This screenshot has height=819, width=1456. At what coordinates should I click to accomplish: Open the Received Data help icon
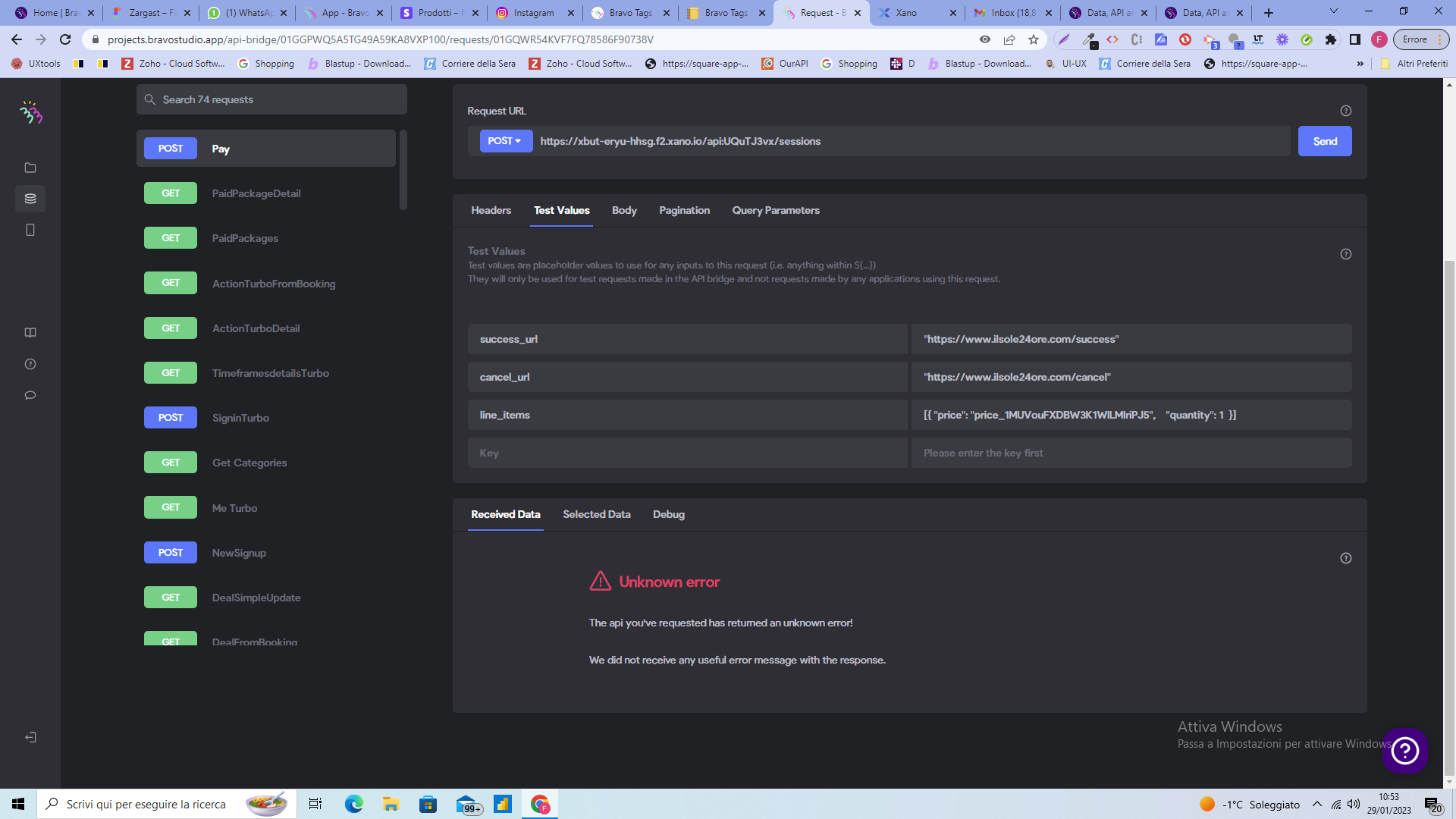pos(1346,558)
